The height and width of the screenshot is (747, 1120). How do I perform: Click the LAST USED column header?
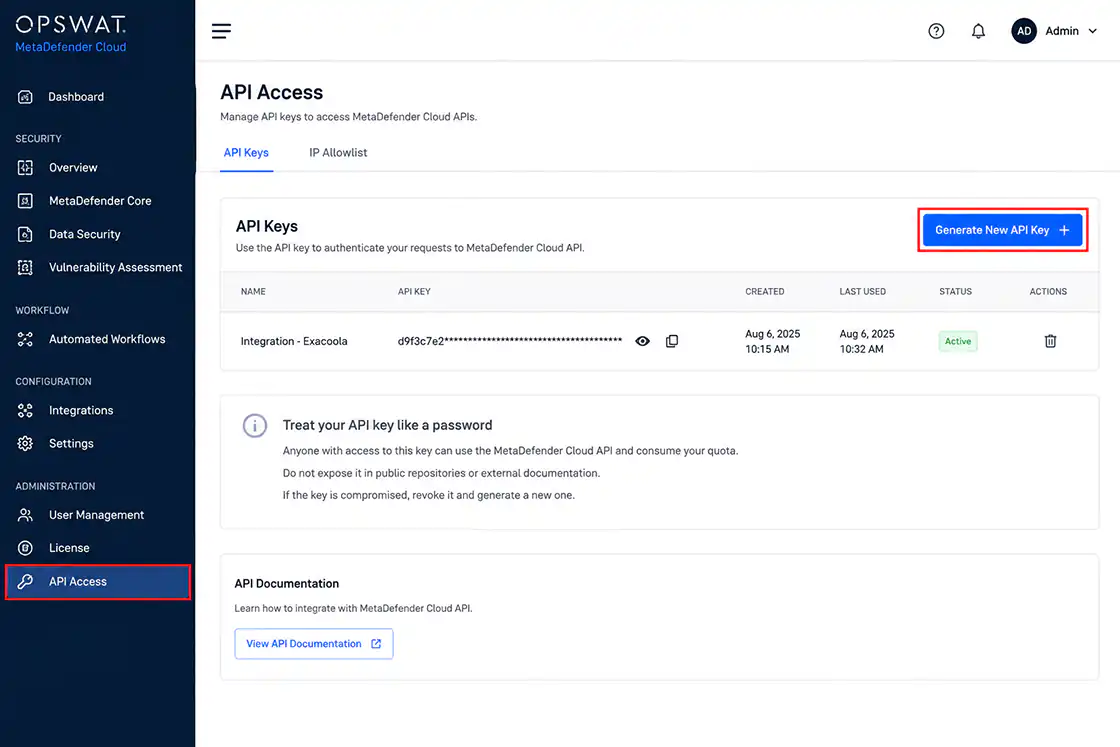coord(862,291)
